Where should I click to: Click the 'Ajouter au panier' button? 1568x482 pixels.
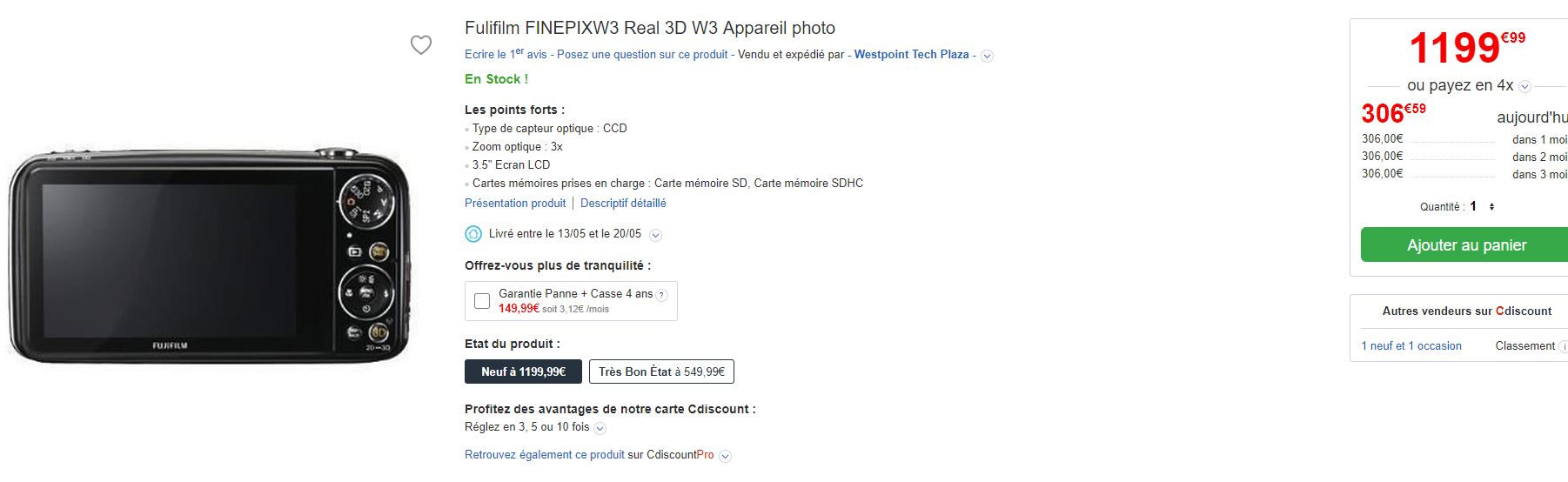[x=1466, y=245]
